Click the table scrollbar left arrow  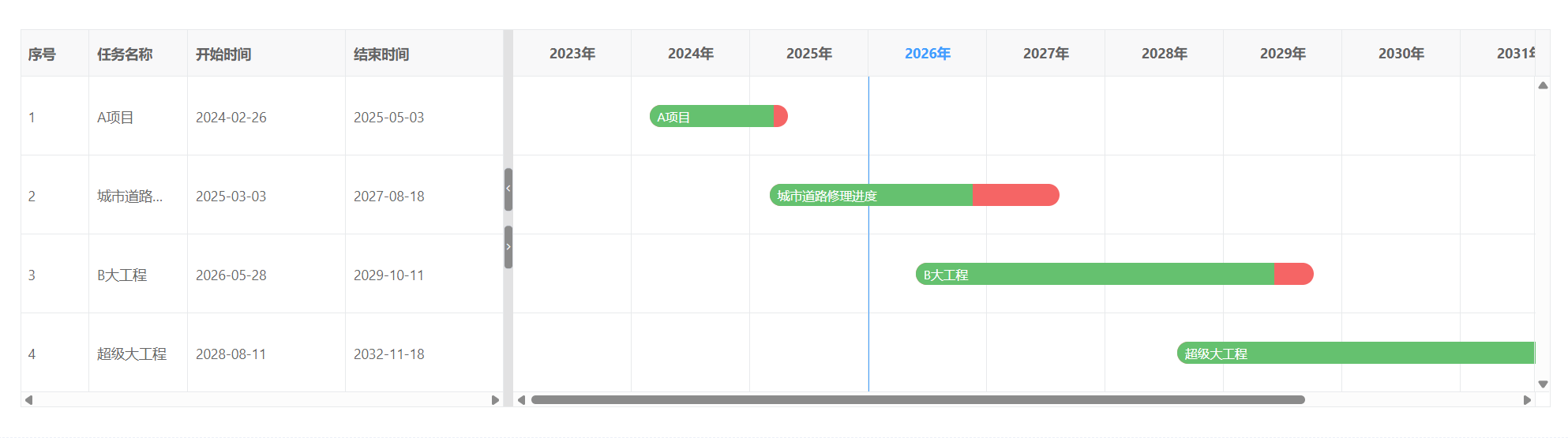pyautogui.click(x=28, y=400)
